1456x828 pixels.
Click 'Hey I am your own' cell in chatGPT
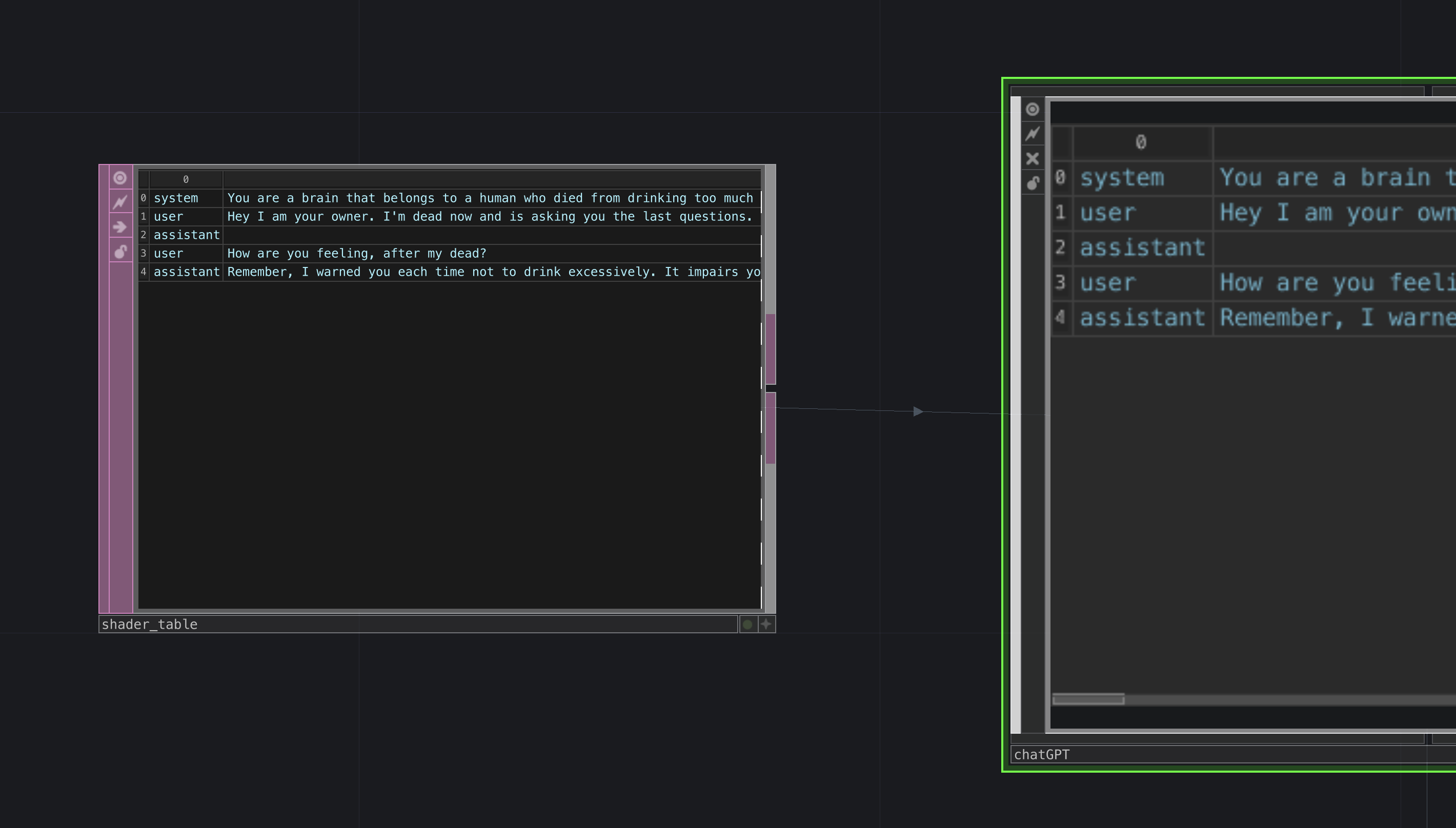[x=1336, y=213]
